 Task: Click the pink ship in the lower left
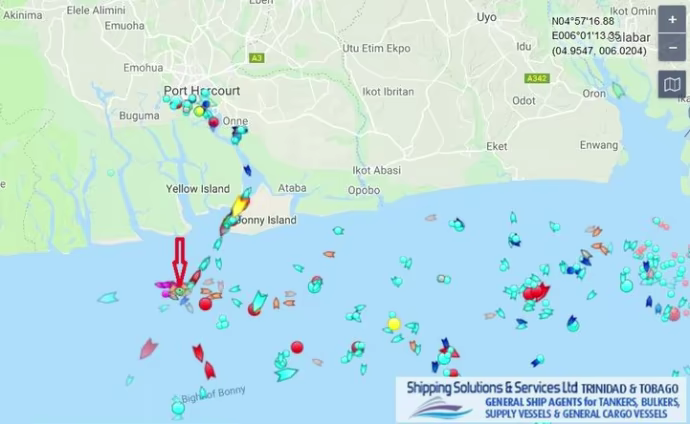click(148, 348)
